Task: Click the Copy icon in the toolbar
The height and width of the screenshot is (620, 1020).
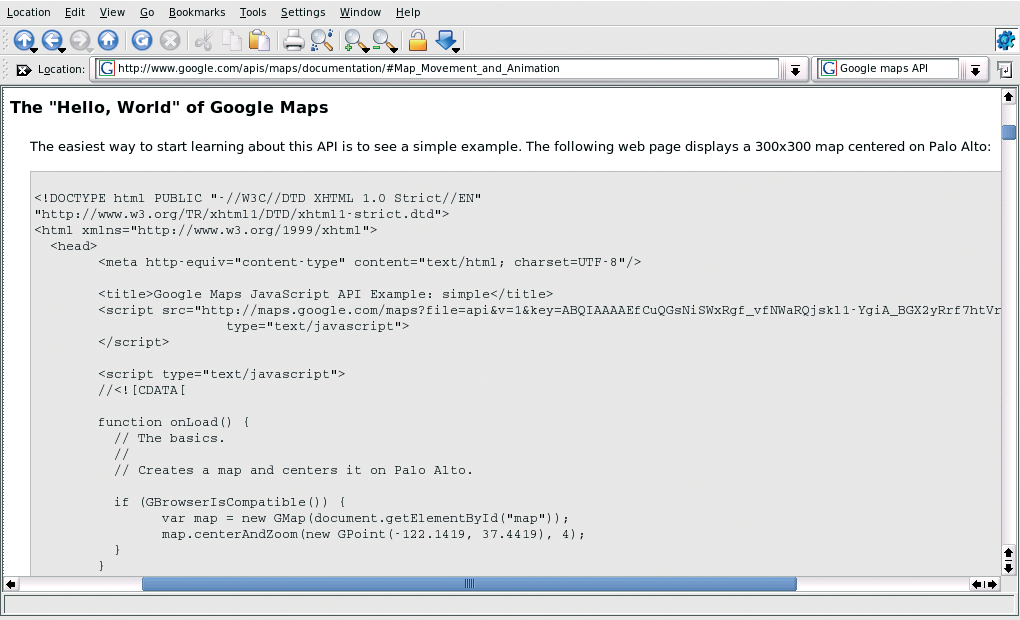Action: (x=232, y=40)
